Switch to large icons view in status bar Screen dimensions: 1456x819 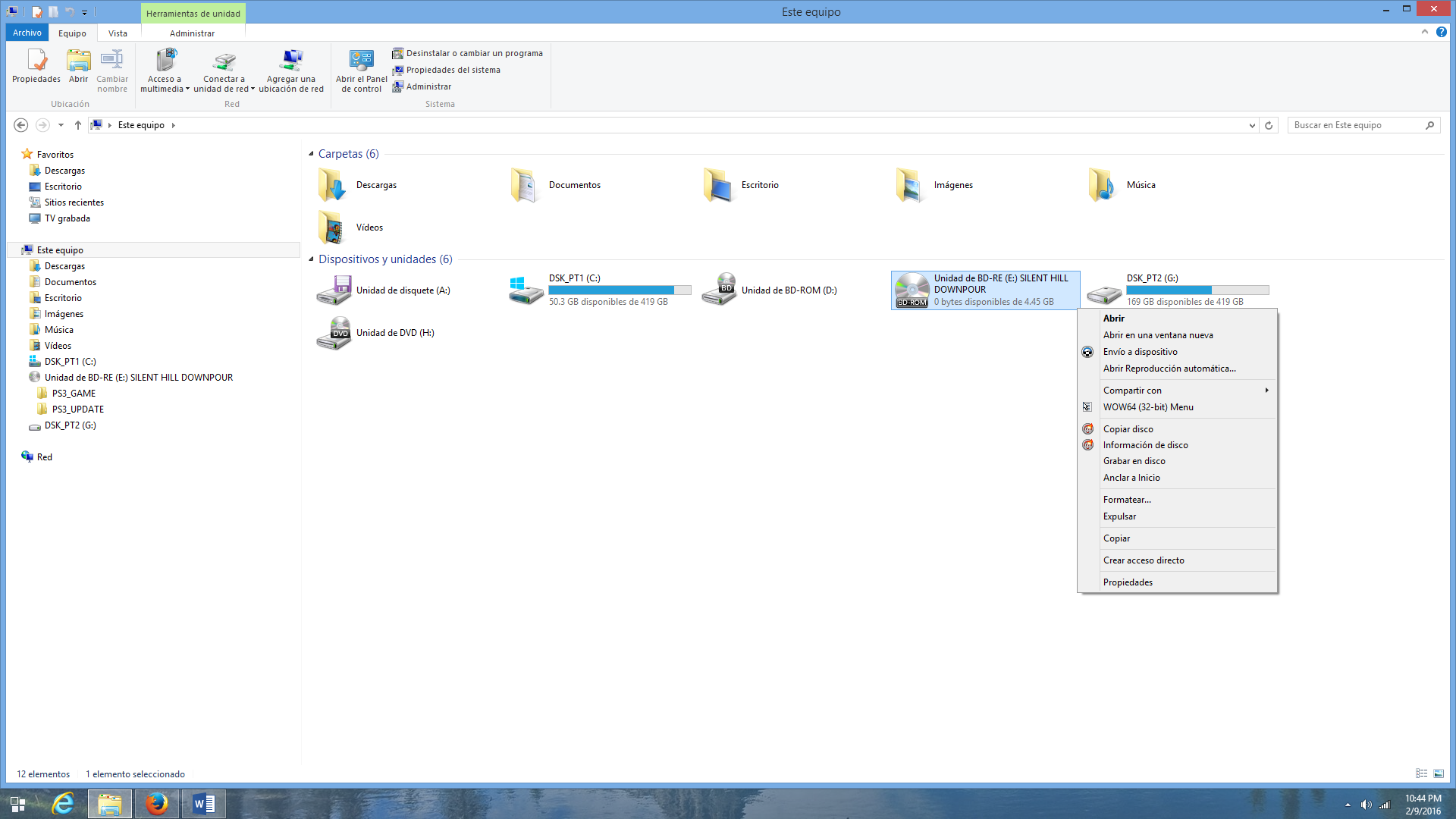click(1439, 773)
